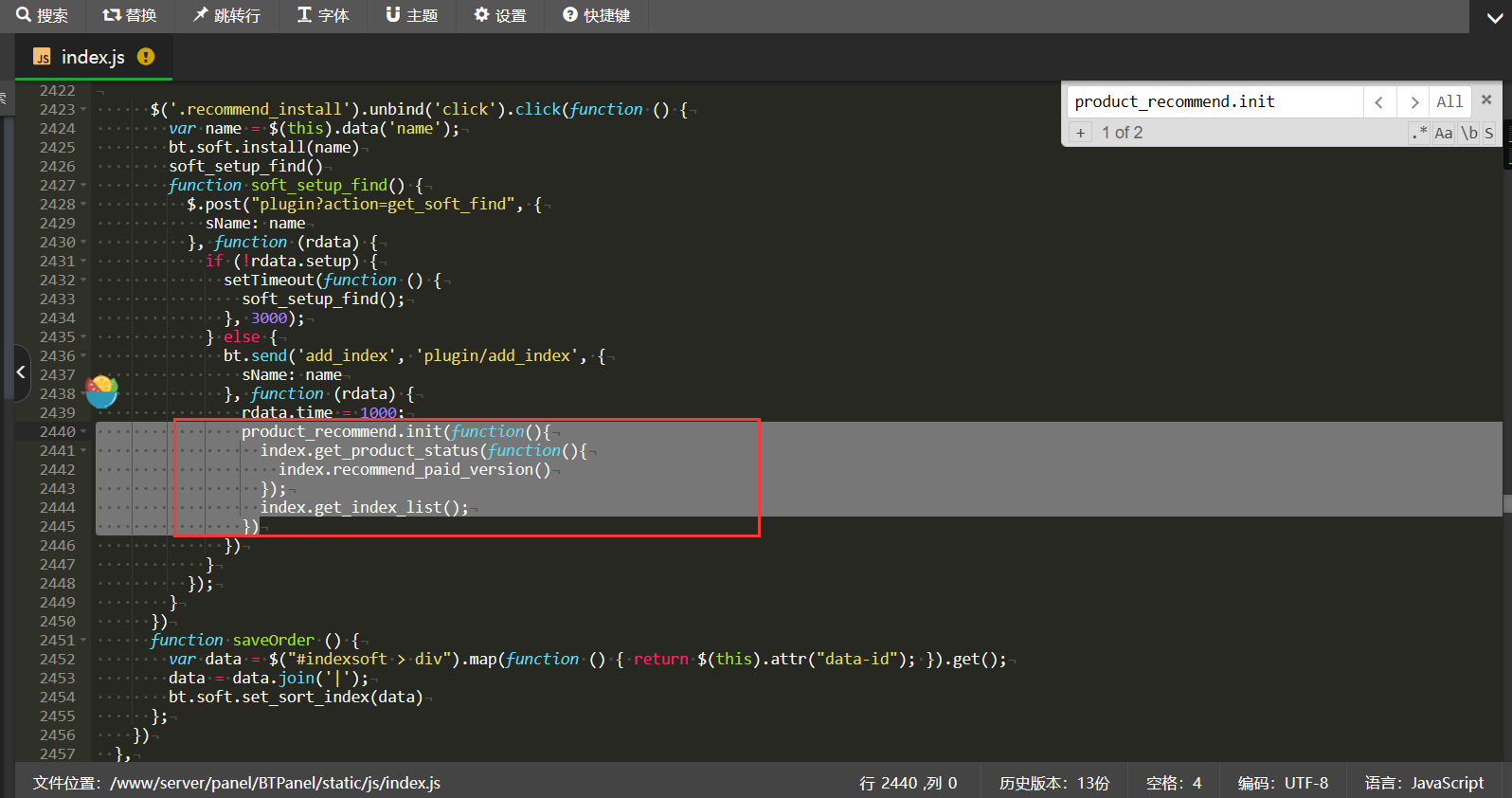
Task: Fold the $.post block at line 2428
Action: tap(83, 205)
